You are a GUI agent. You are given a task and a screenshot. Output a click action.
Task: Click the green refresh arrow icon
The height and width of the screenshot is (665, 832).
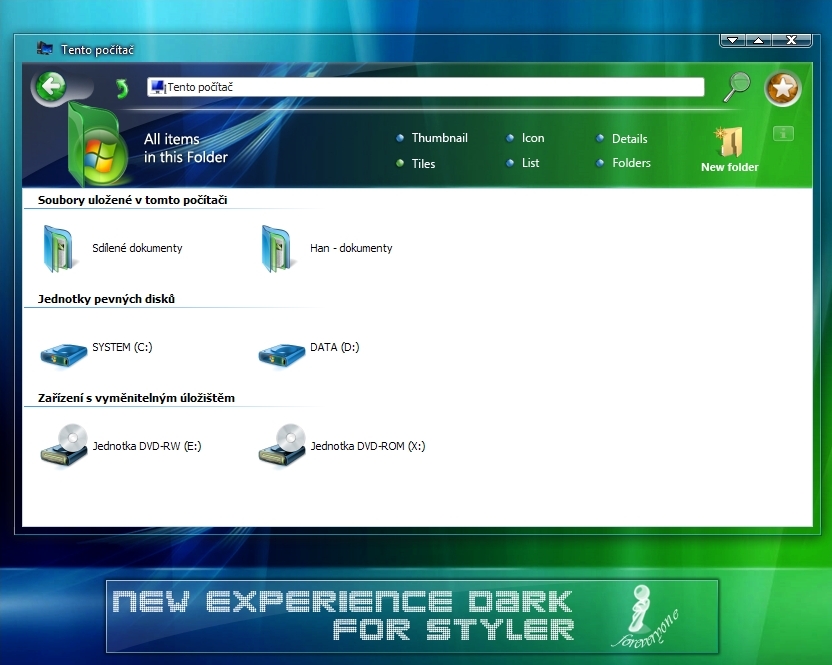[x=122, y=88]
